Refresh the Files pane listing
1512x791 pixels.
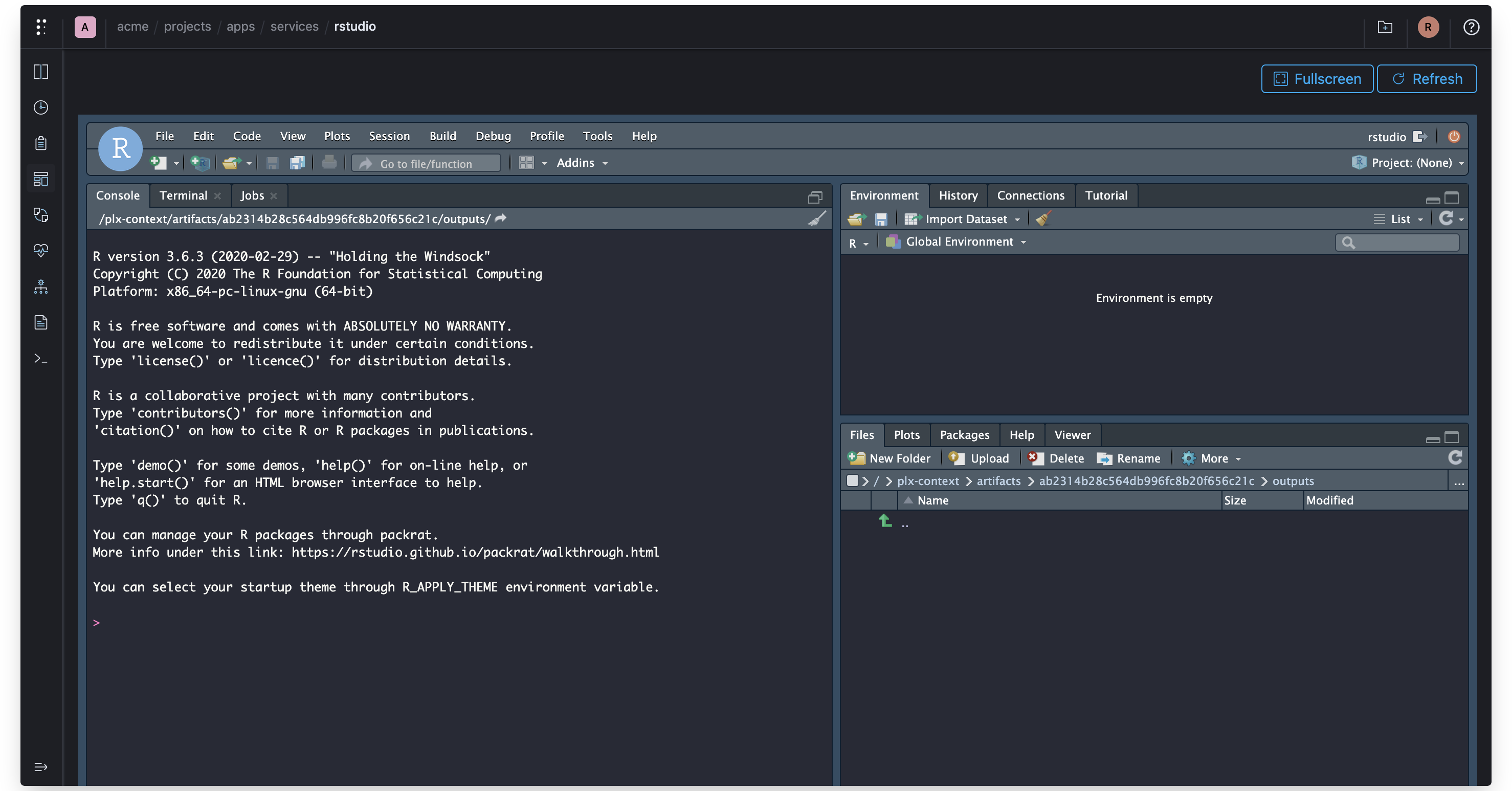pyautogui.click(x=1455, y=457)
